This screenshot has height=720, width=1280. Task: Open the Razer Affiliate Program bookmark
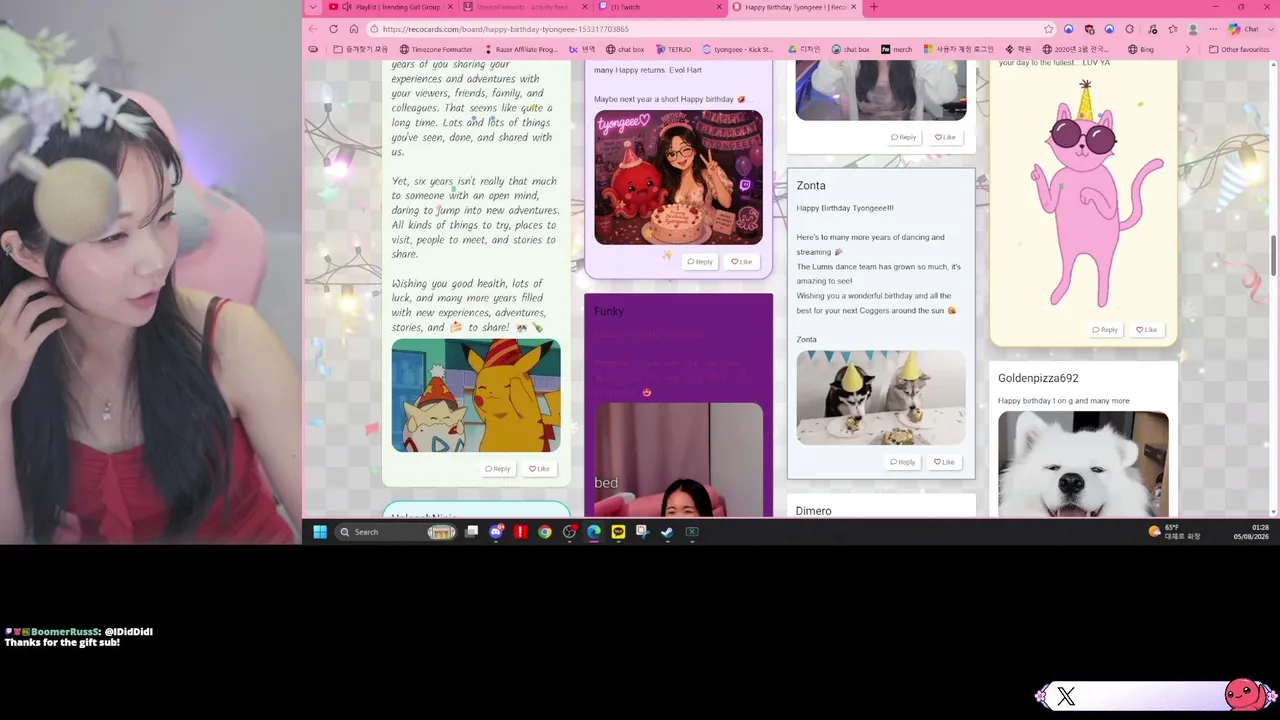521,49
